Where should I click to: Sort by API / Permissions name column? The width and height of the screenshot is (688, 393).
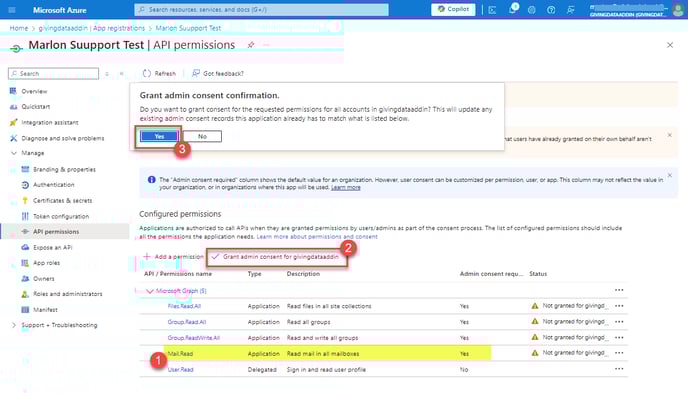click(x=178, y=274)
